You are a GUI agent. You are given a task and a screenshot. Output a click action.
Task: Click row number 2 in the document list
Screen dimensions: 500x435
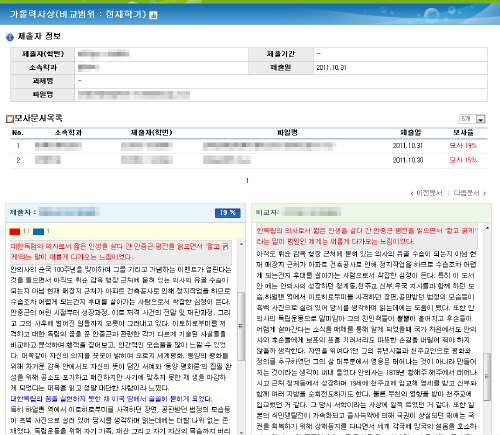pyautogui.click(x=18, y=160)
